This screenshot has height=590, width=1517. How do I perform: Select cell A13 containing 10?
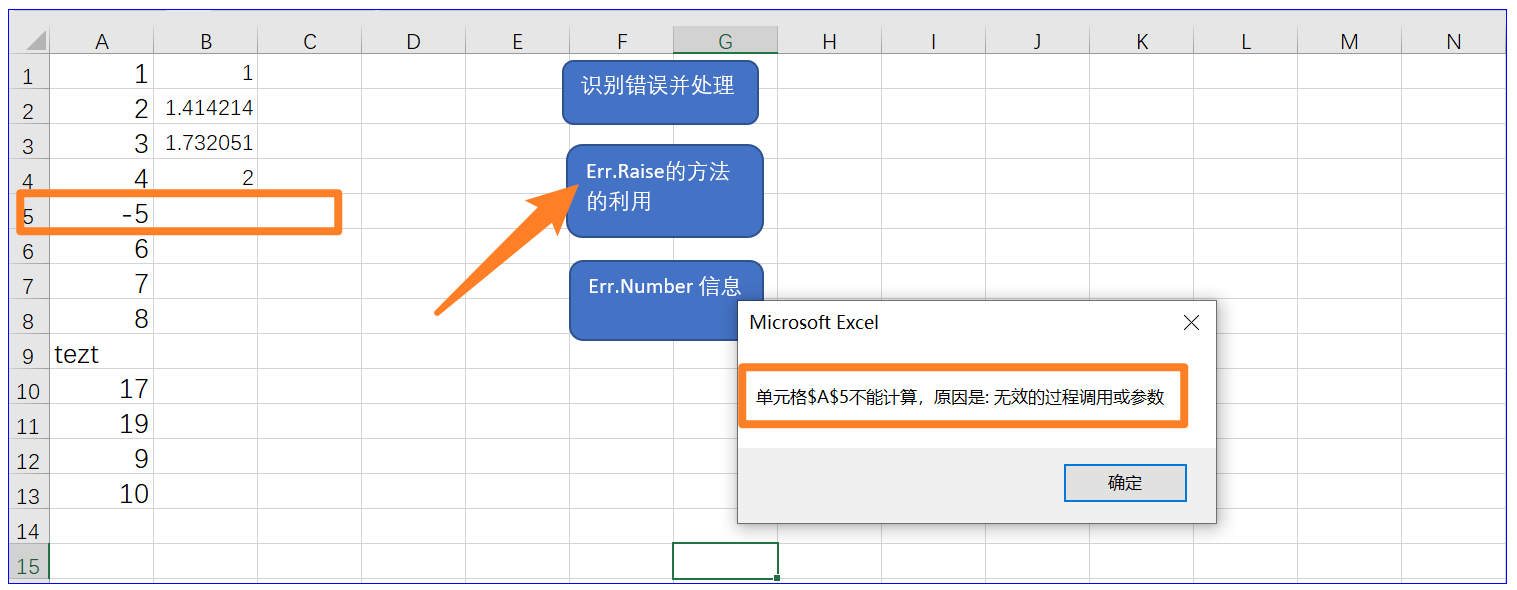pyautogui.click(x=102, y=493)
